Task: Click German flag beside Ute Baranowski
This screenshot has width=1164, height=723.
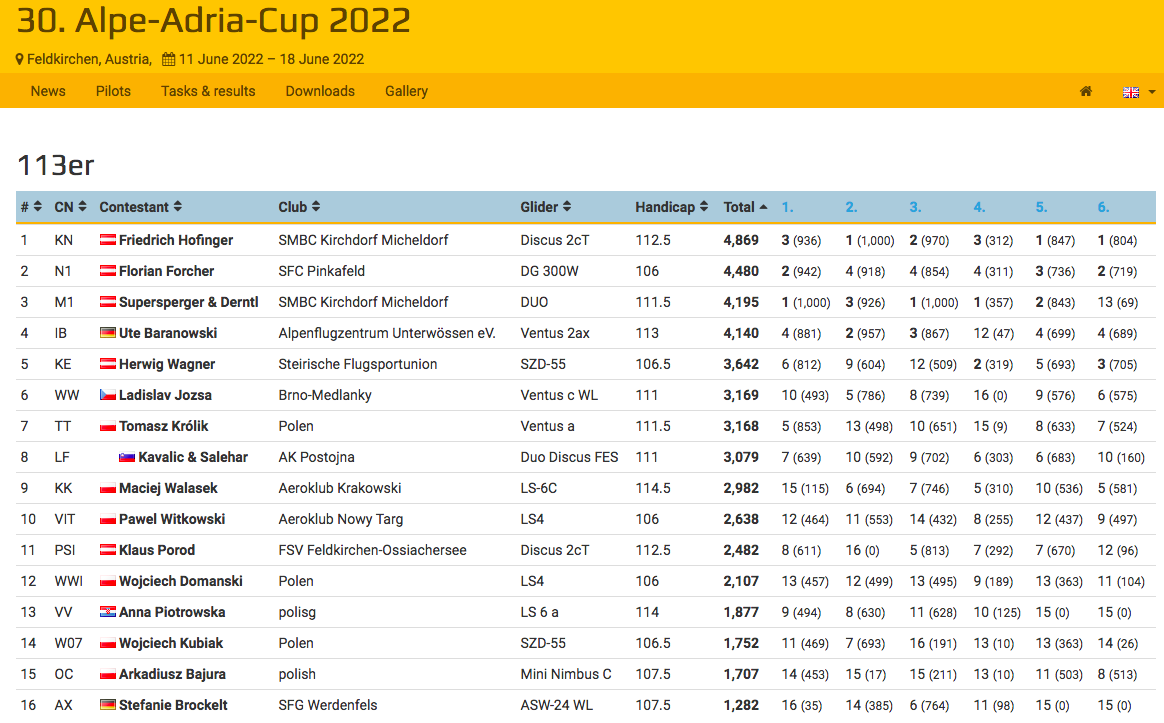Action: [x=108, y=333]
